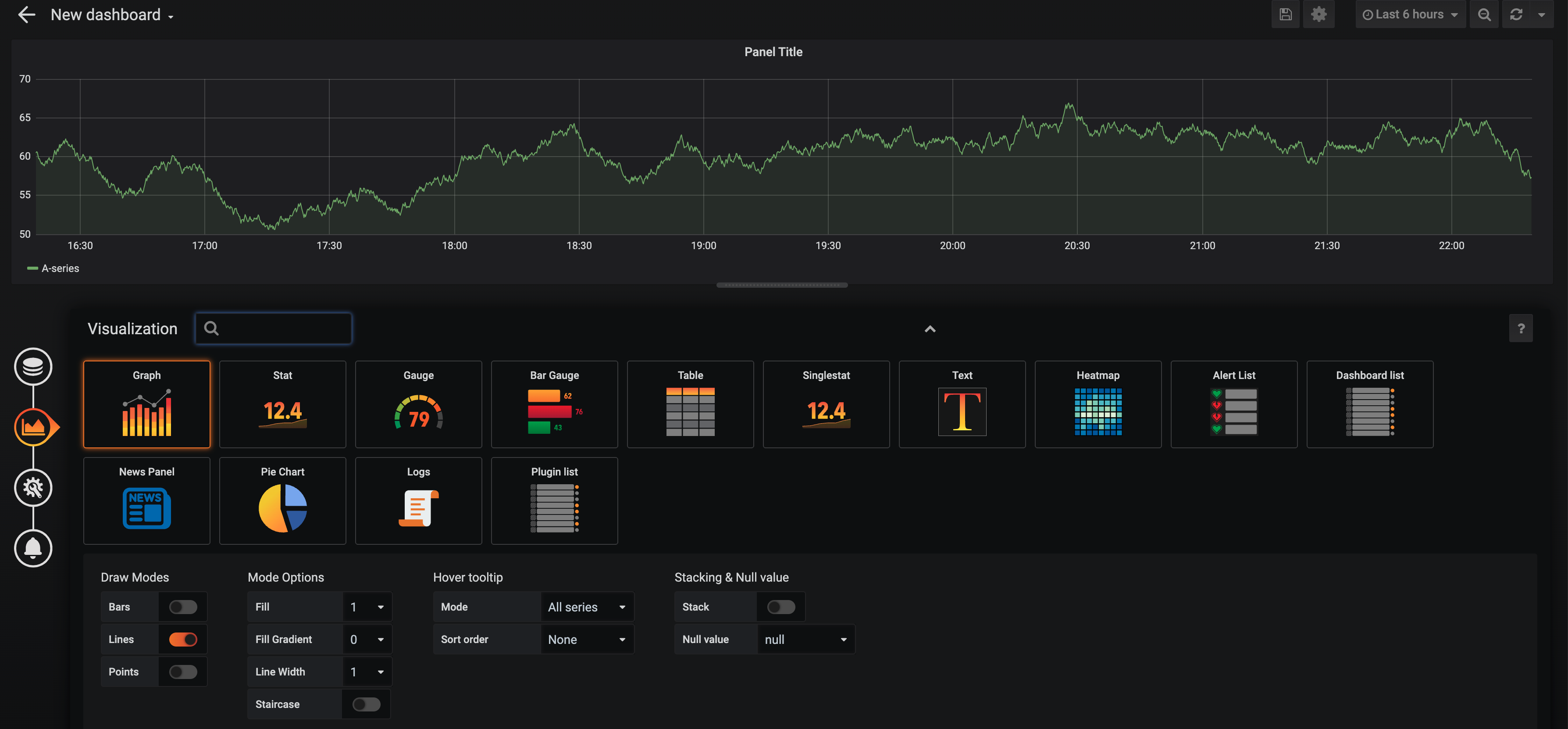Select the Gauge visualization panel
The height and width of the screenshot is (729, 1568).
[418, 404]
